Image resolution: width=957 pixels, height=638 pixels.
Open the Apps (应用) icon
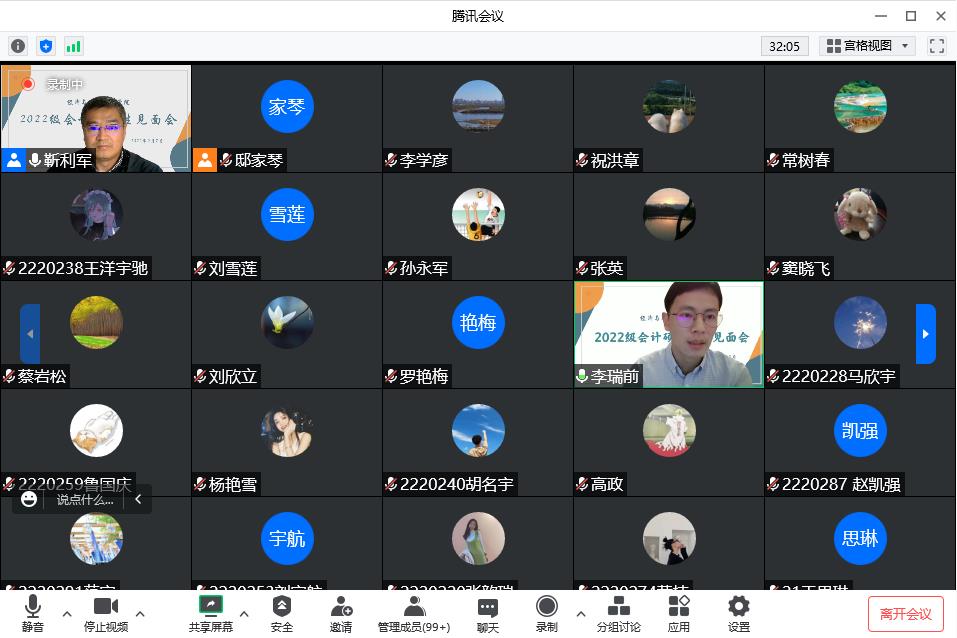point(679,612)
